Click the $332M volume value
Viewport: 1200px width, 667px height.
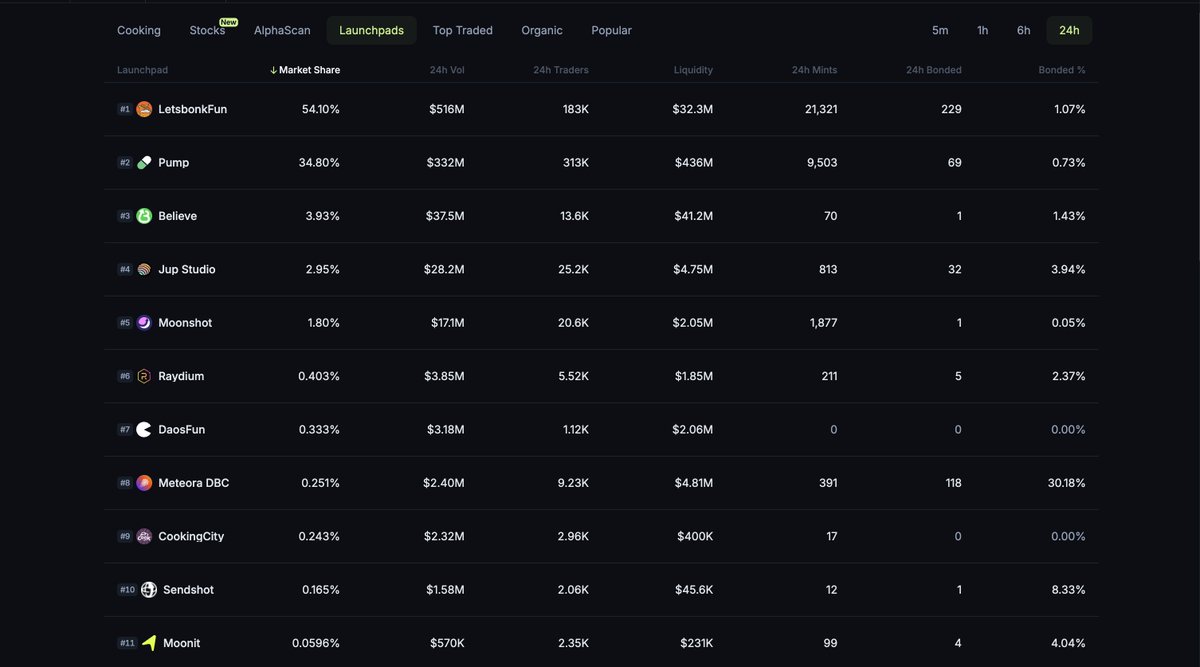pyautogui.click(x=446, y=162)
